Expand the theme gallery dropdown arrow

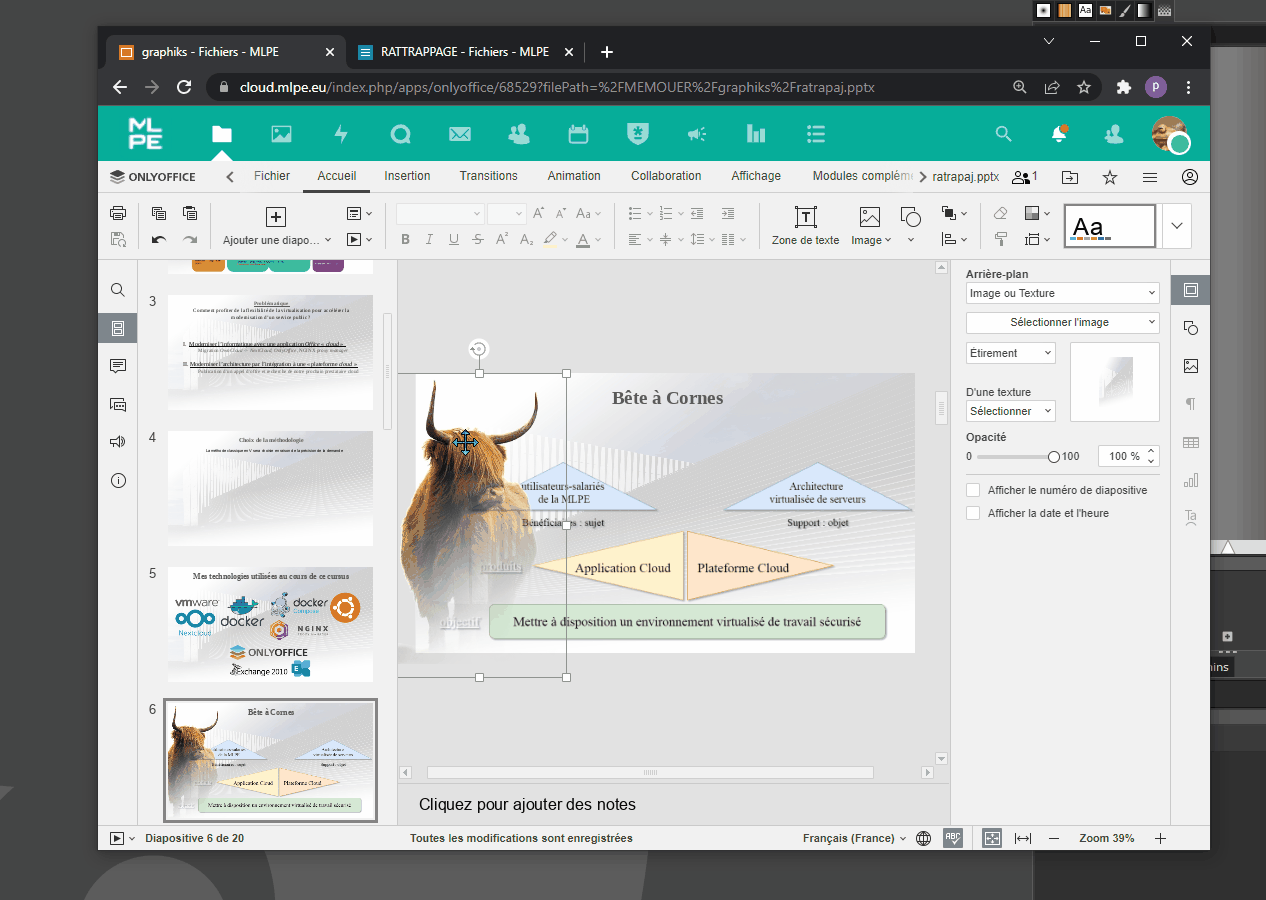tap(1177, 226)
